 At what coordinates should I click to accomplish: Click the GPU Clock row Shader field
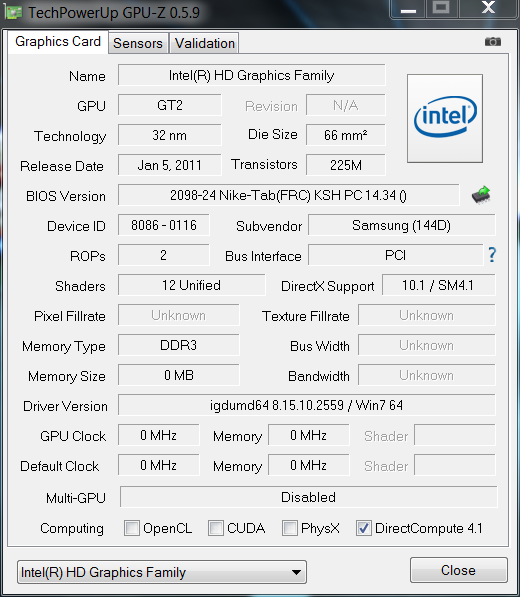[455, 435]
